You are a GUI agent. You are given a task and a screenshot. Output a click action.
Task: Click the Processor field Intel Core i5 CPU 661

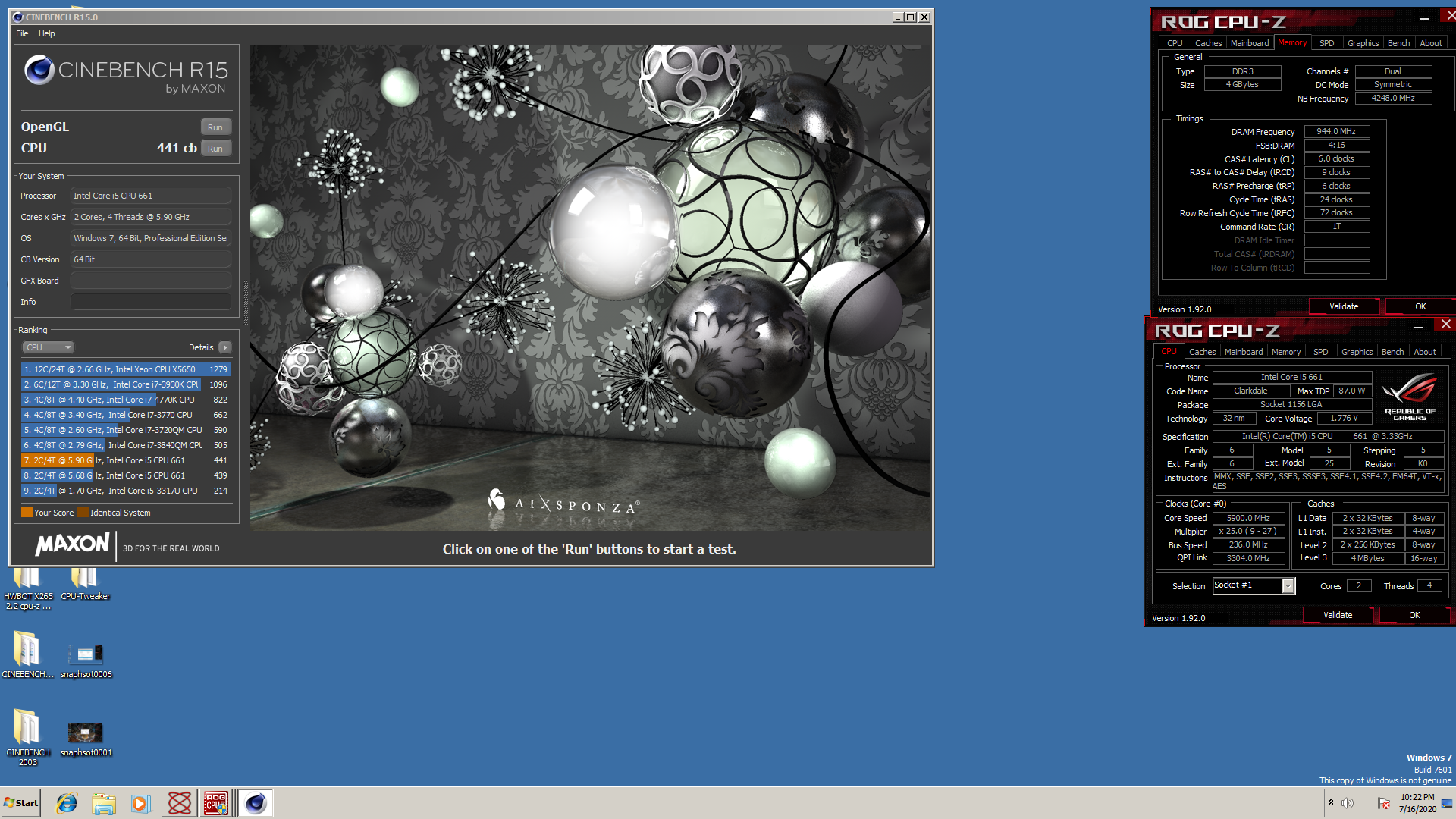150,196
